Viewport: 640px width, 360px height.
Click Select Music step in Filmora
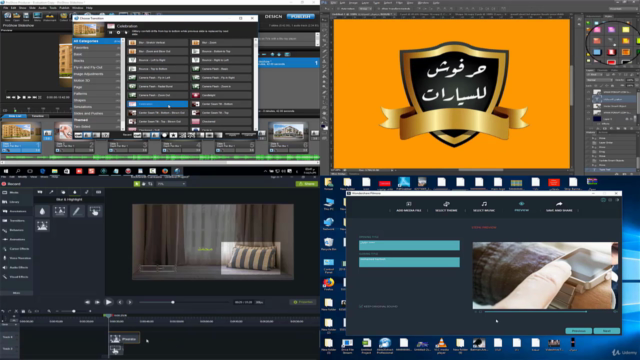click(x=484, y=207)
